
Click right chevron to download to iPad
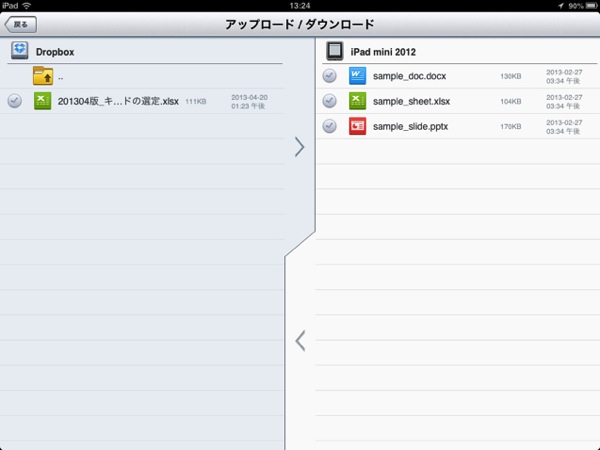pos(300,147)
